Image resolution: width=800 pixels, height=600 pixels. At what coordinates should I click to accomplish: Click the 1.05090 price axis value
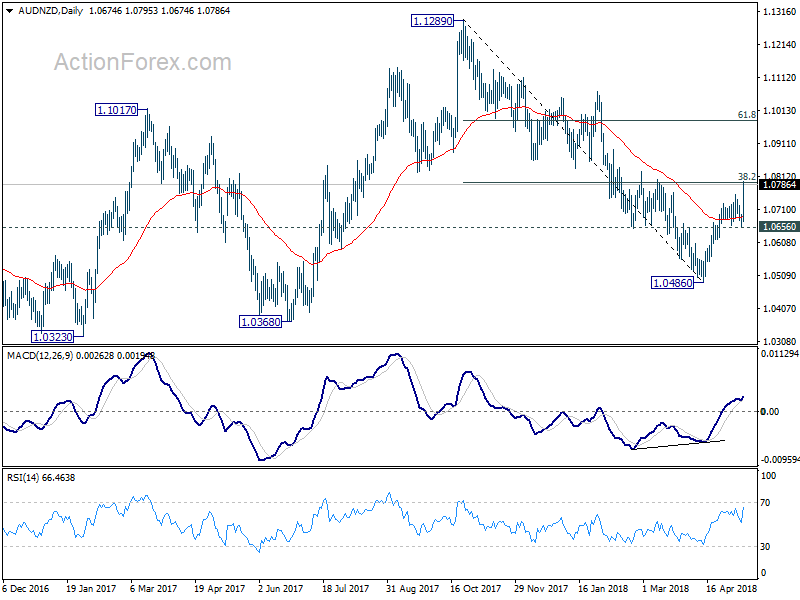pyautogui.click(x=779, y=276)
